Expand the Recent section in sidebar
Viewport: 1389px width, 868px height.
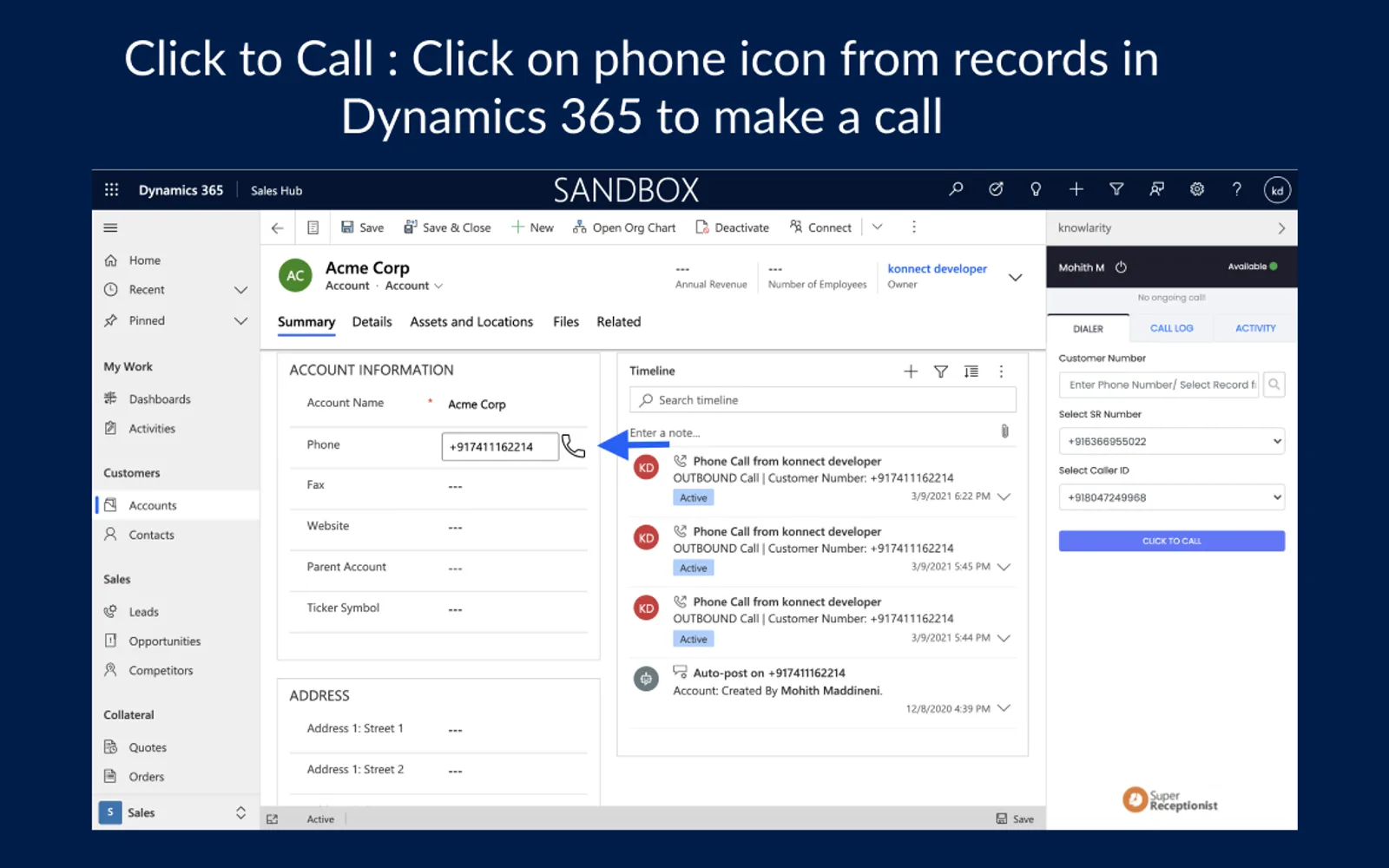[x=240, y=290]
